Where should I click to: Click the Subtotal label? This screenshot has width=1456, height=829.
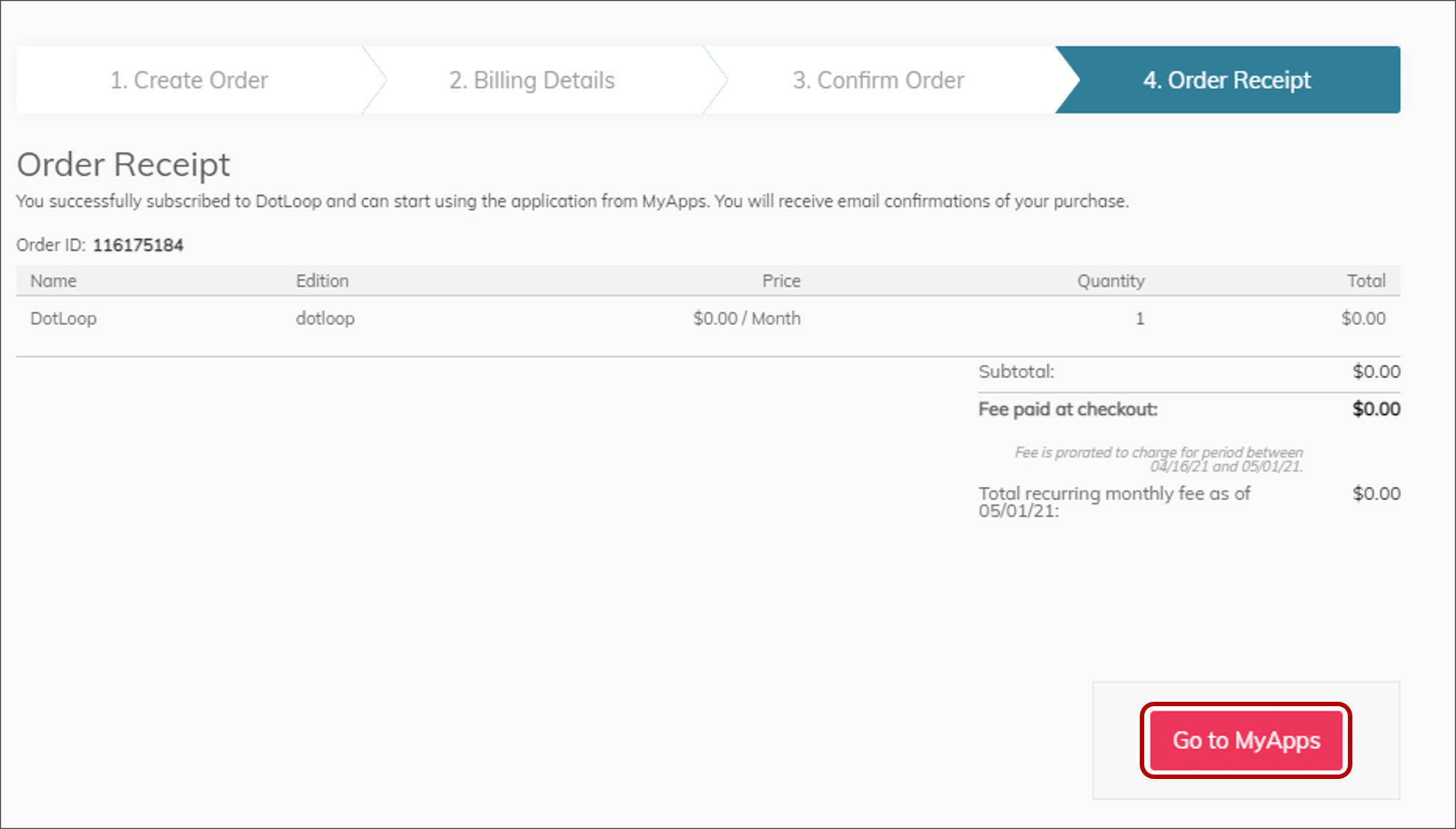coord(1016,371)
